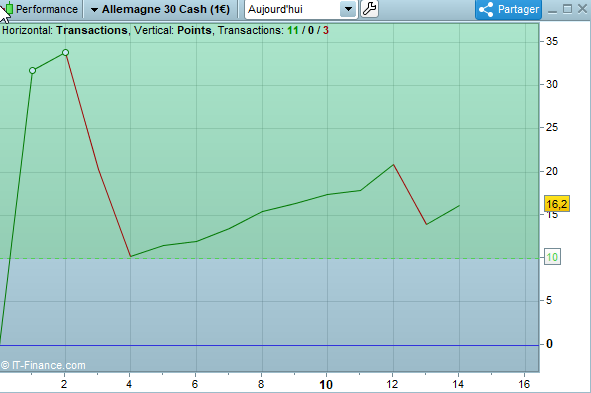591x393 pixels.
Task: Click the Vertical: Points label
Action: 173,31
